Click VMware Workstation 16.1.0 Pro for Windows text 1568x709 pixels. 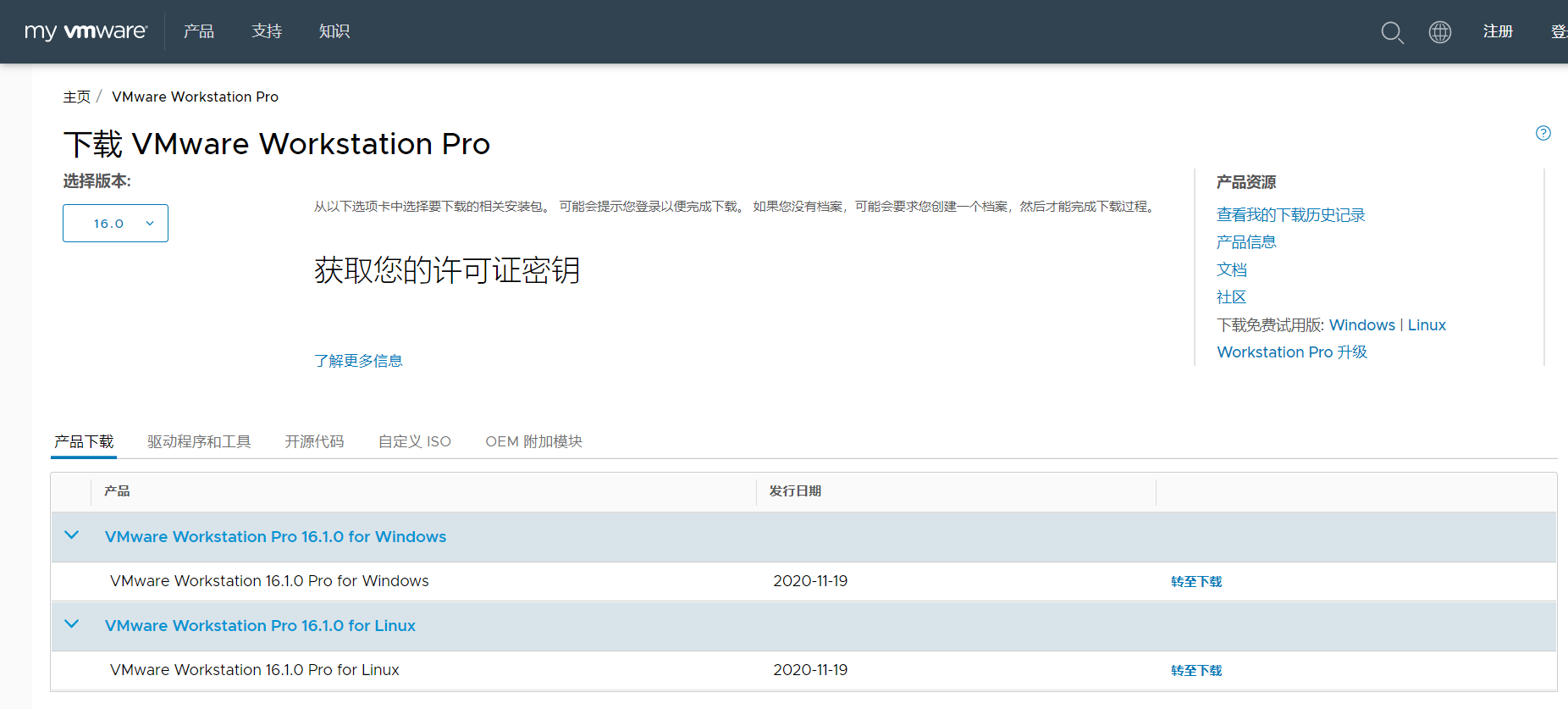[269, 581]
